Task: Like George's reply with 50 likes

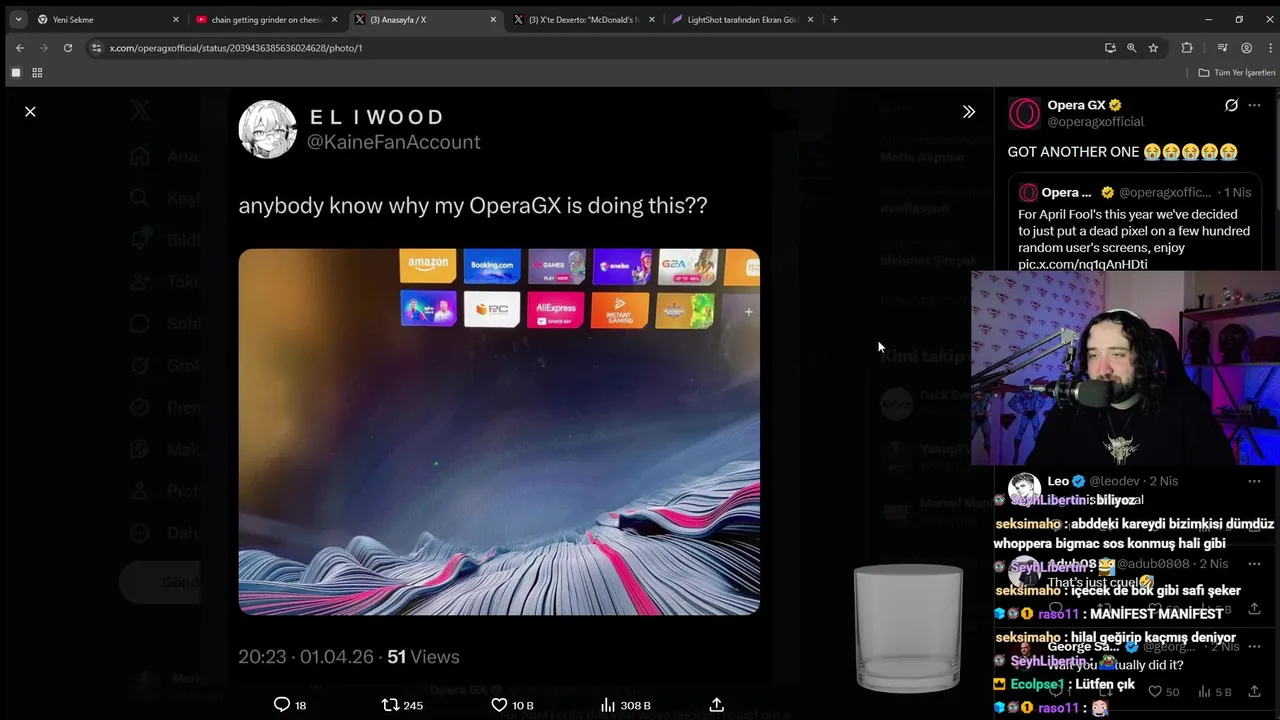Action: 1163,691
